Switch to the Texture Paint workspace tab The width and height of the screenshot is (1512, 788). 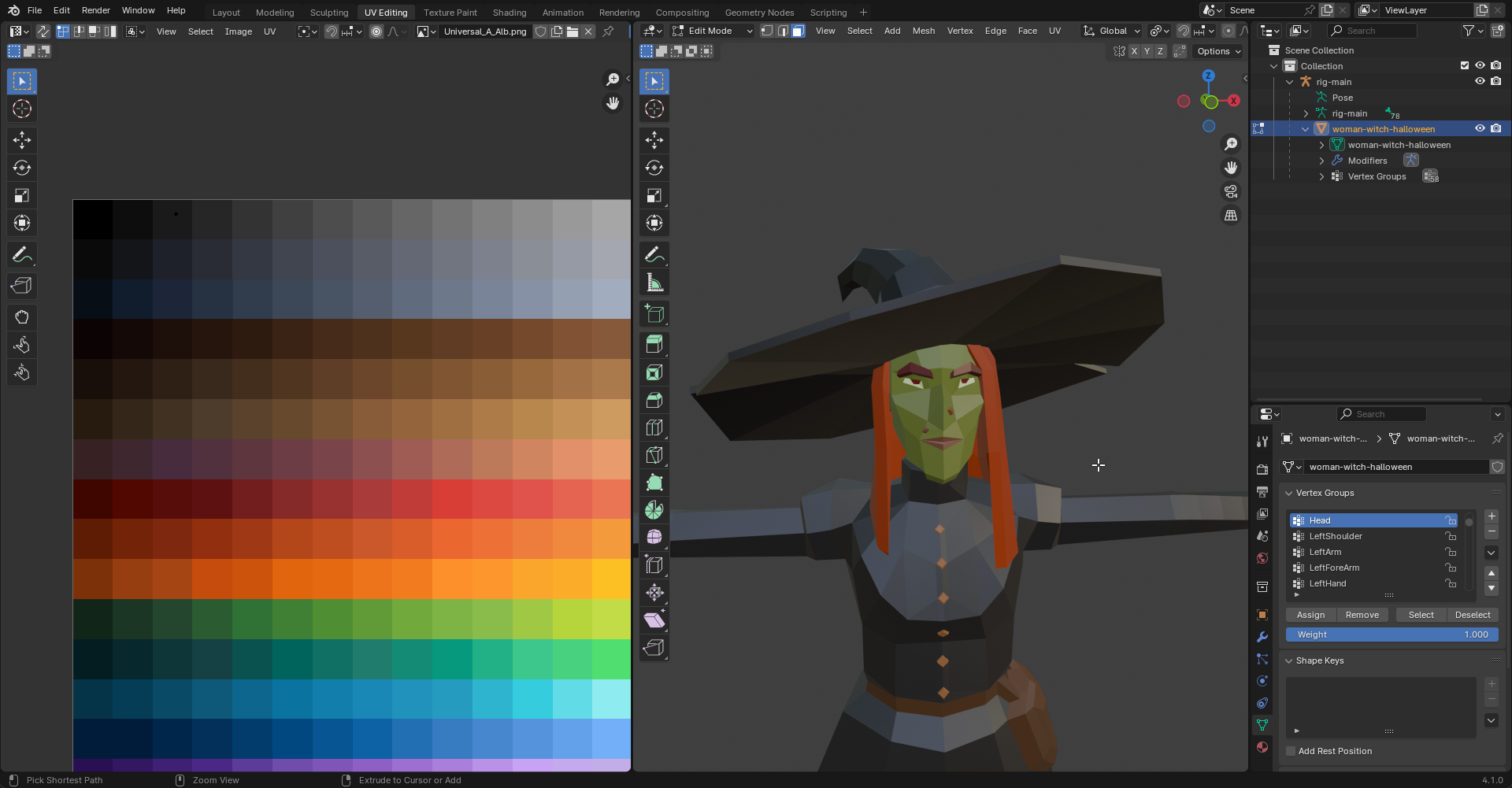click(x=450, y=13)
